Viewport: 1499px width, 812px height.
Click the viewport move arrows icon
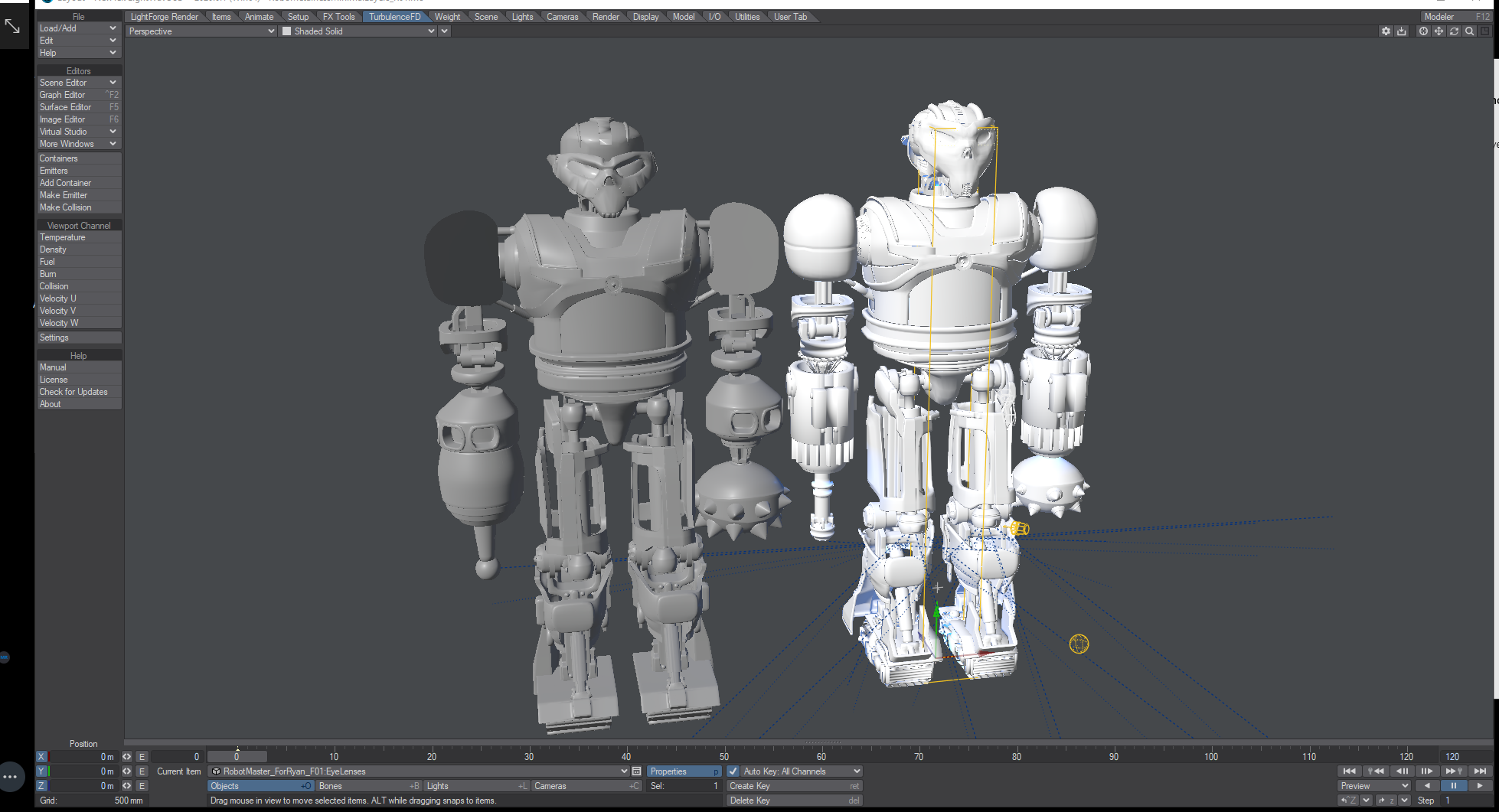(1439, 31)
